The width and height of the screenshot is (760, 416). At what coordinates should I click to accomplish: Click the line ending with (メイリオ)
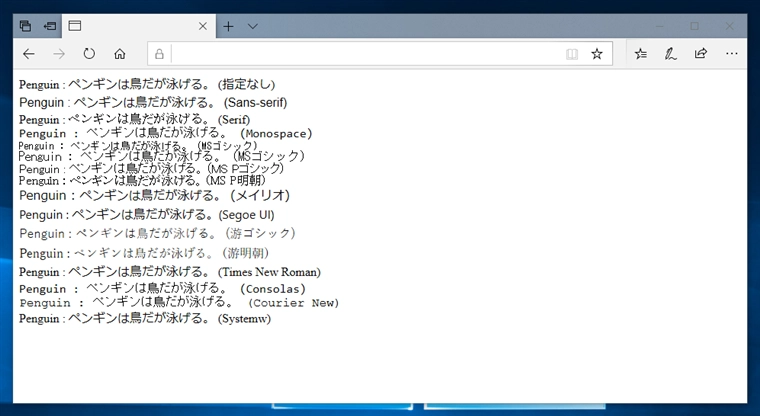155,195
